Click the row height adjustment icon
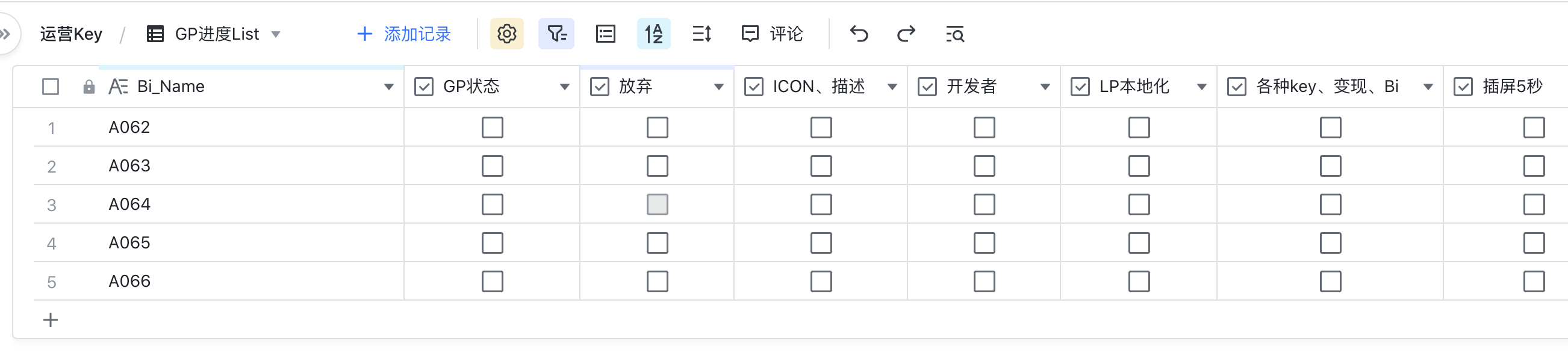 (x=702, y=35)
